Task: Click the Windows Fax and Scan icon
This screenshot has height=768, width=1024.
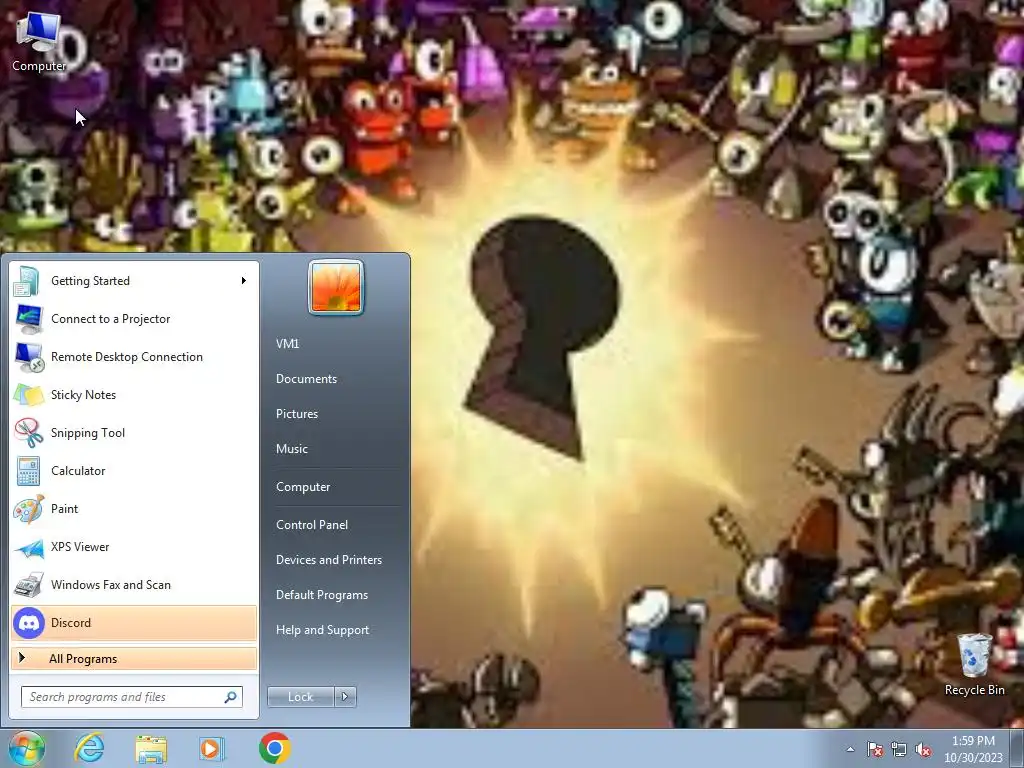Action: 28,584
